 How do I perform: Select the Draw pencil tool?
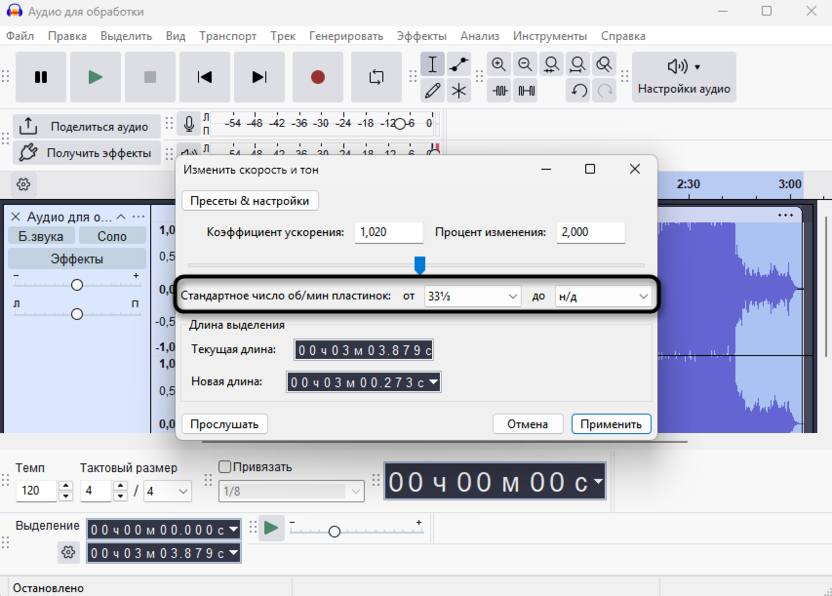pos(432,91)
